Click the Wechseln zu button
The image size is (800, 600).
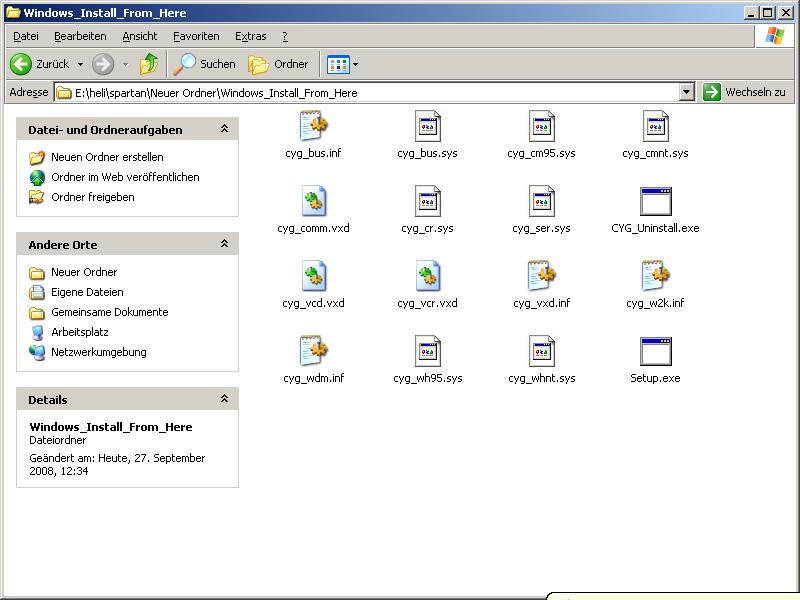click(x=745, y=92)
